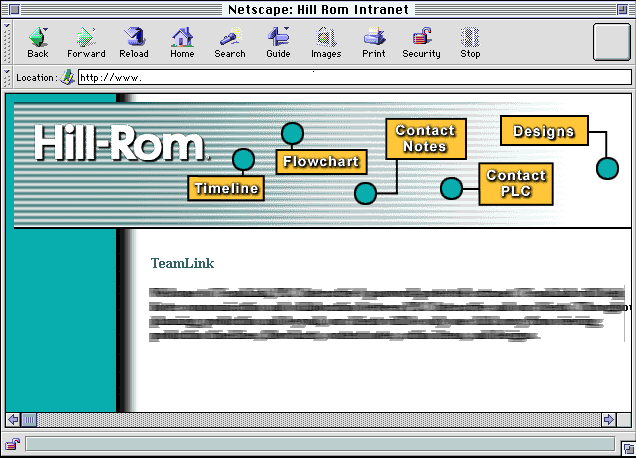636x458 pixels.
Task: Load page images with Images icon
Action: pos(326,42)
